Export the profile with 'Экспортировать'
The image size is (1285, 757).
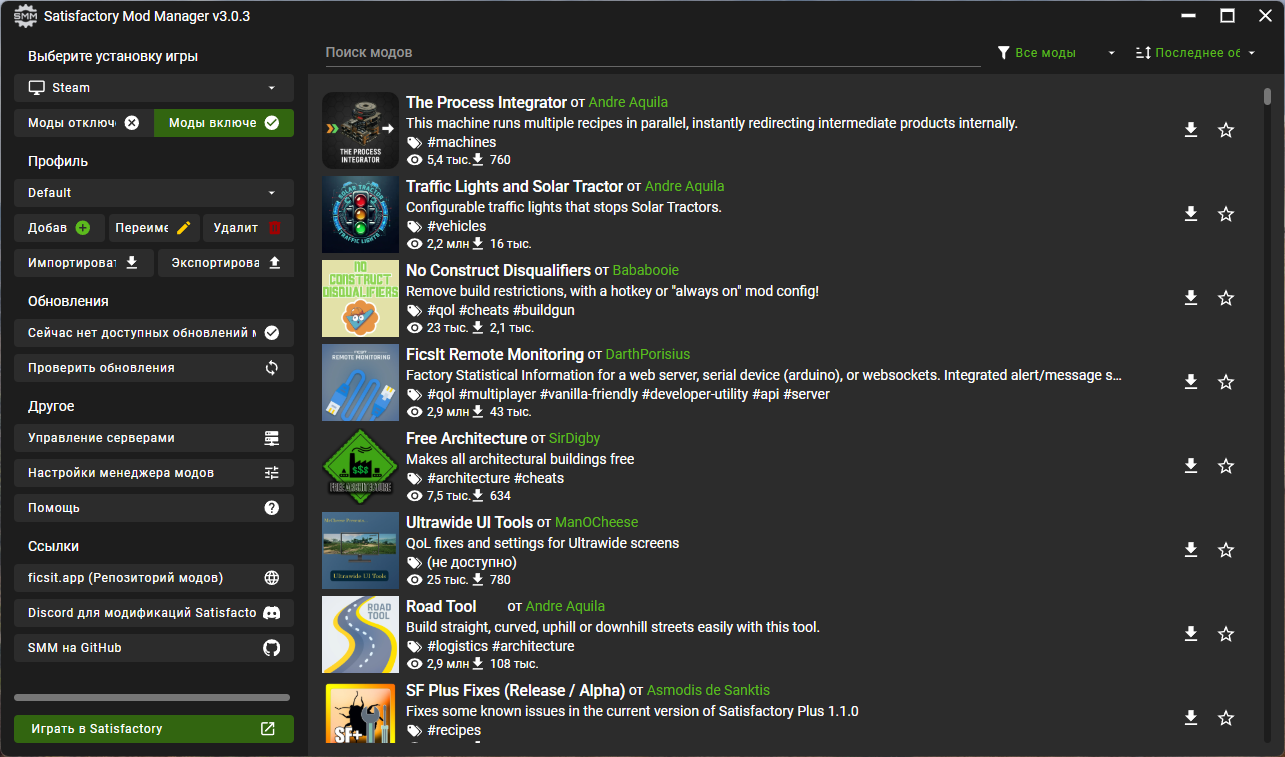point(226,263)
